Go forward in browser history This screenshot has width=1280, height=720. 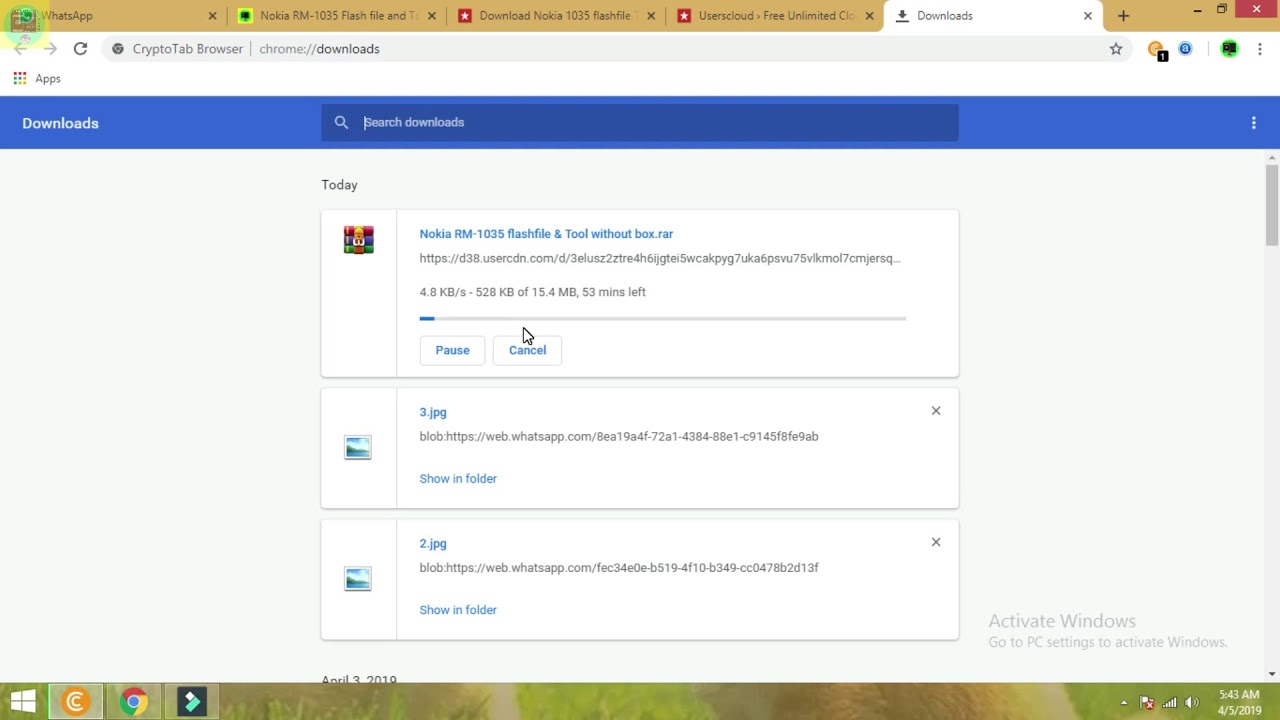(x=50, y=48)
